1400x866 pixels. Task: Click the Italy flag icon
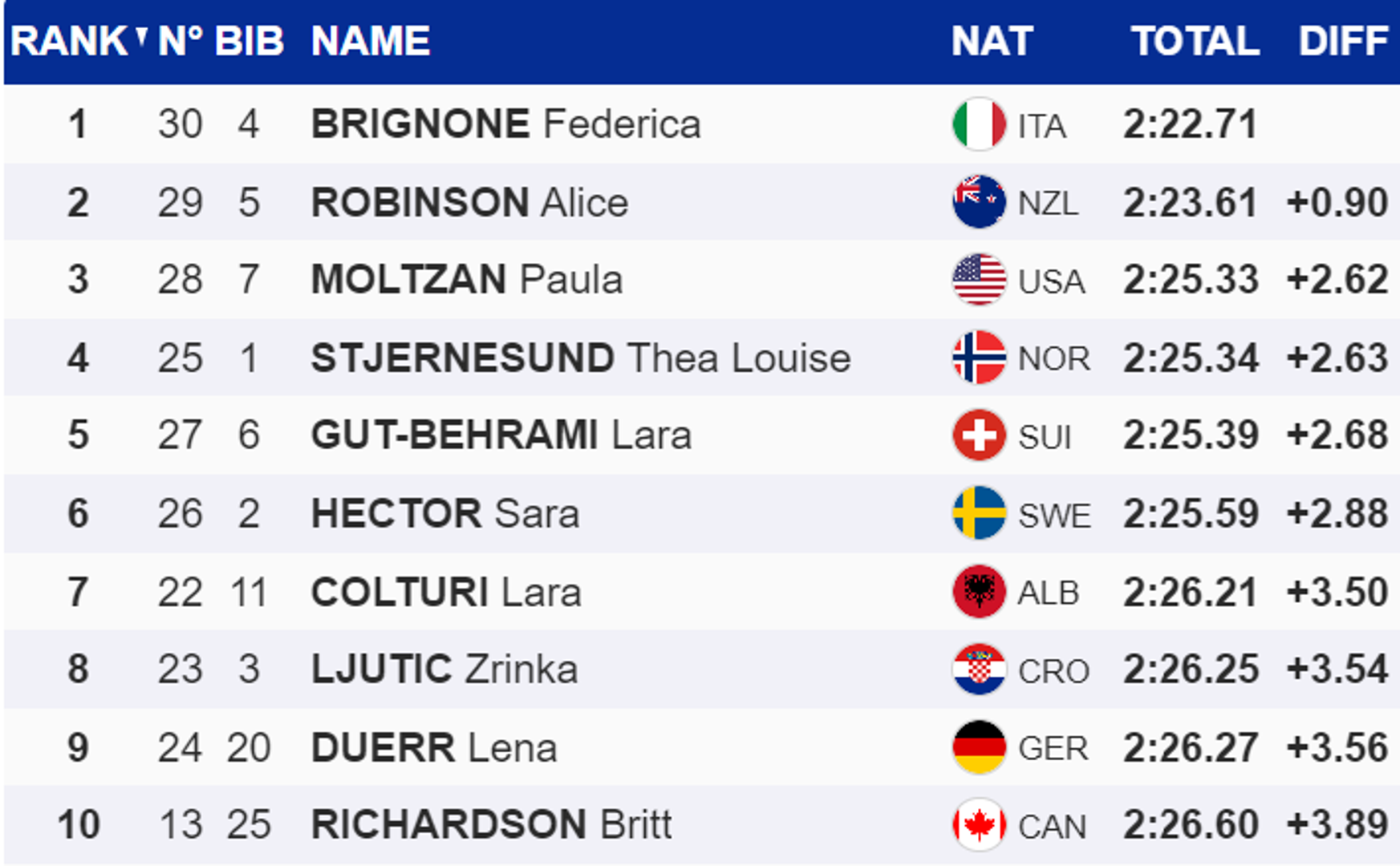tap(979, 124)
